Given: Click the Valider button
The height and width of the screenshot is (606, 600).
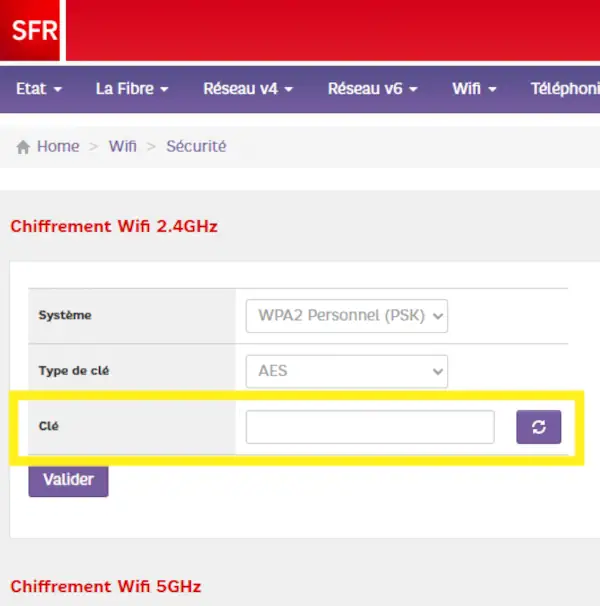Looking at the screenshot, I should point(68,480).
